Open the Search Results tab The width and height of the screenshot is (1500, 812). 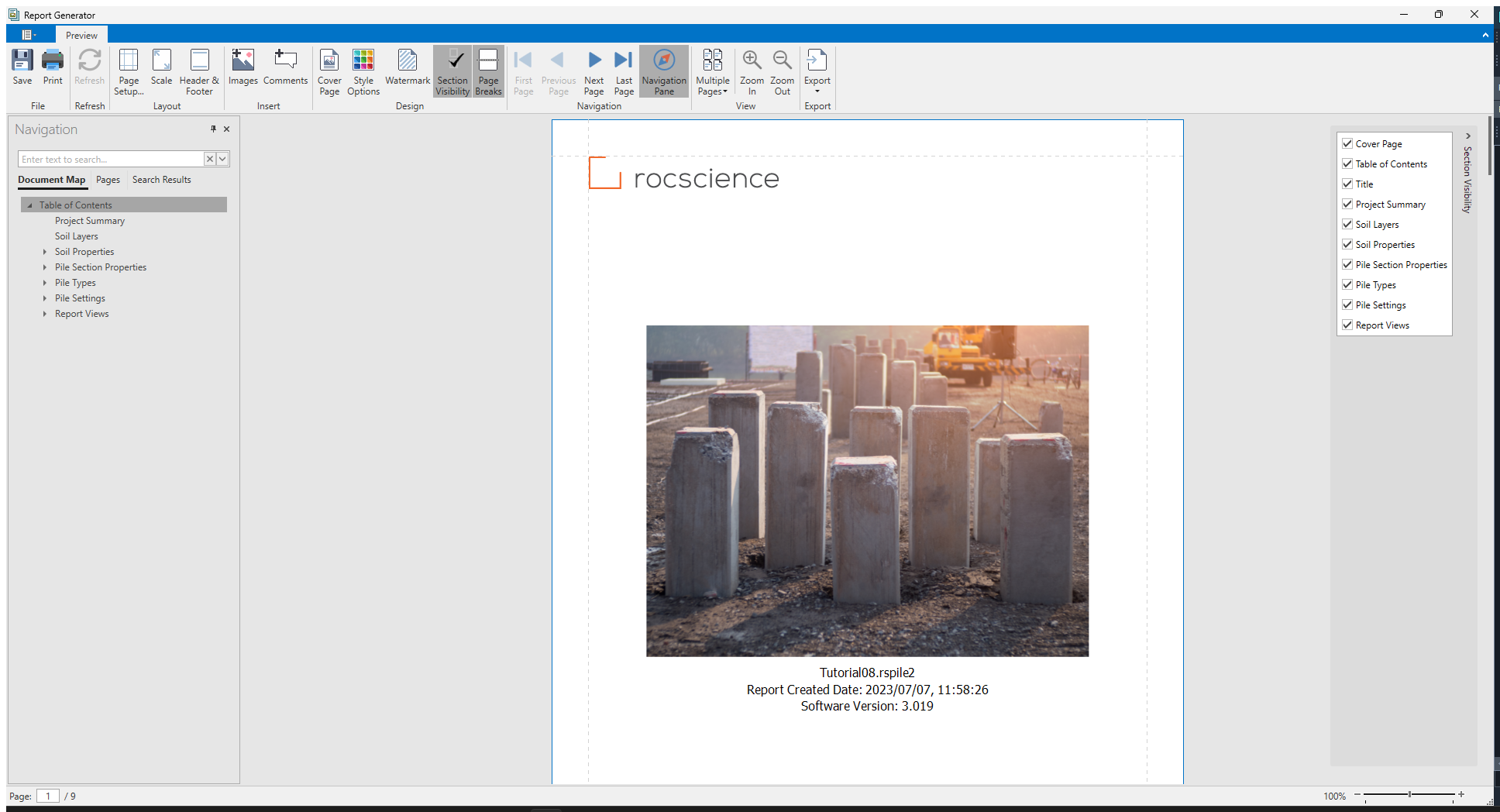(161, 180)
